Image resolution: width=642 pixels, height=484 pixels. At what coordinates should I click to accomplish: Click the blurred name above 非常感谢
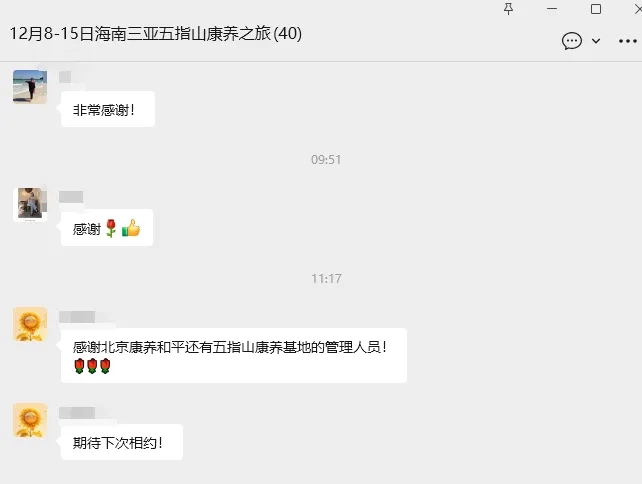(65, 77)
